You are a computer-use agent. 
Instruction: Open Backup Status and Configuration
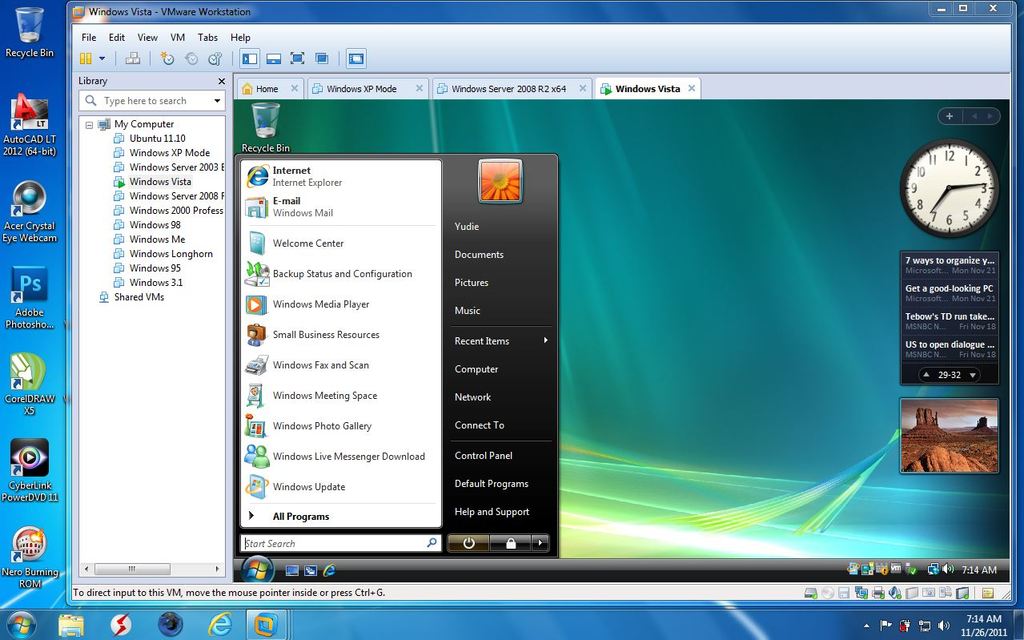tap(341, 274)
